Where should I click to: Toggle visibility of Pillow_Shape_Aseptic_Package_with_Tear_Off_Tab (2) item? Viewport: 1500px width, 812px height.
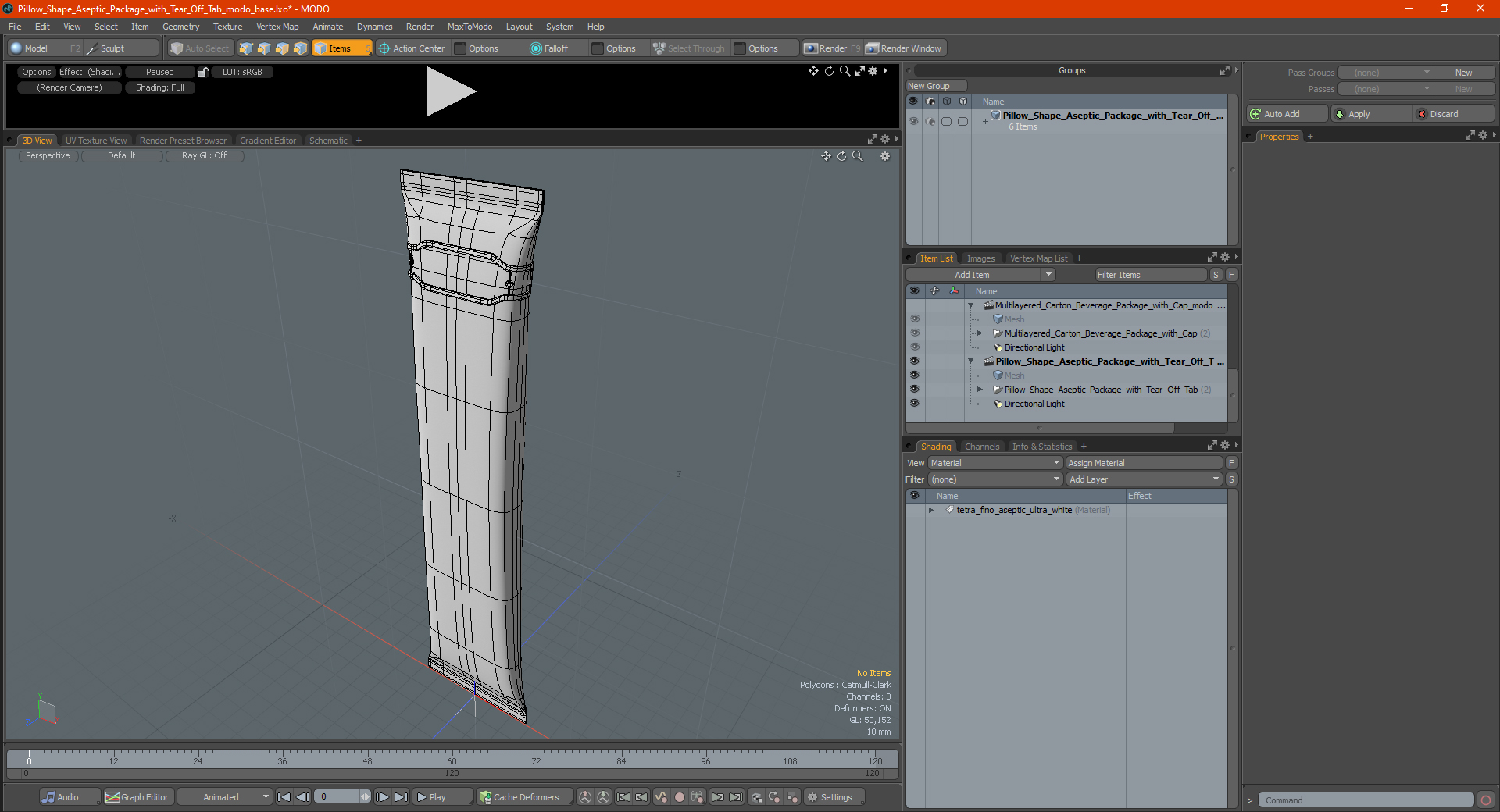tap(914, 390)
